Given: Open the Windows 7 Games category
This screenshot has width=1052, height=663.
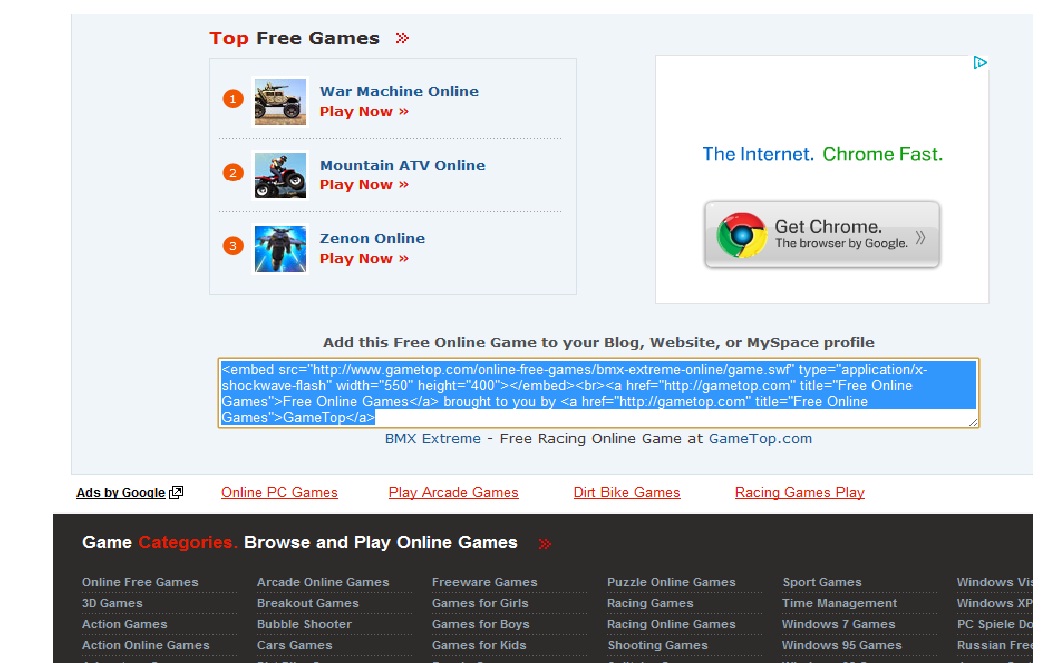Looking at the screenshot, I should 839,624.
